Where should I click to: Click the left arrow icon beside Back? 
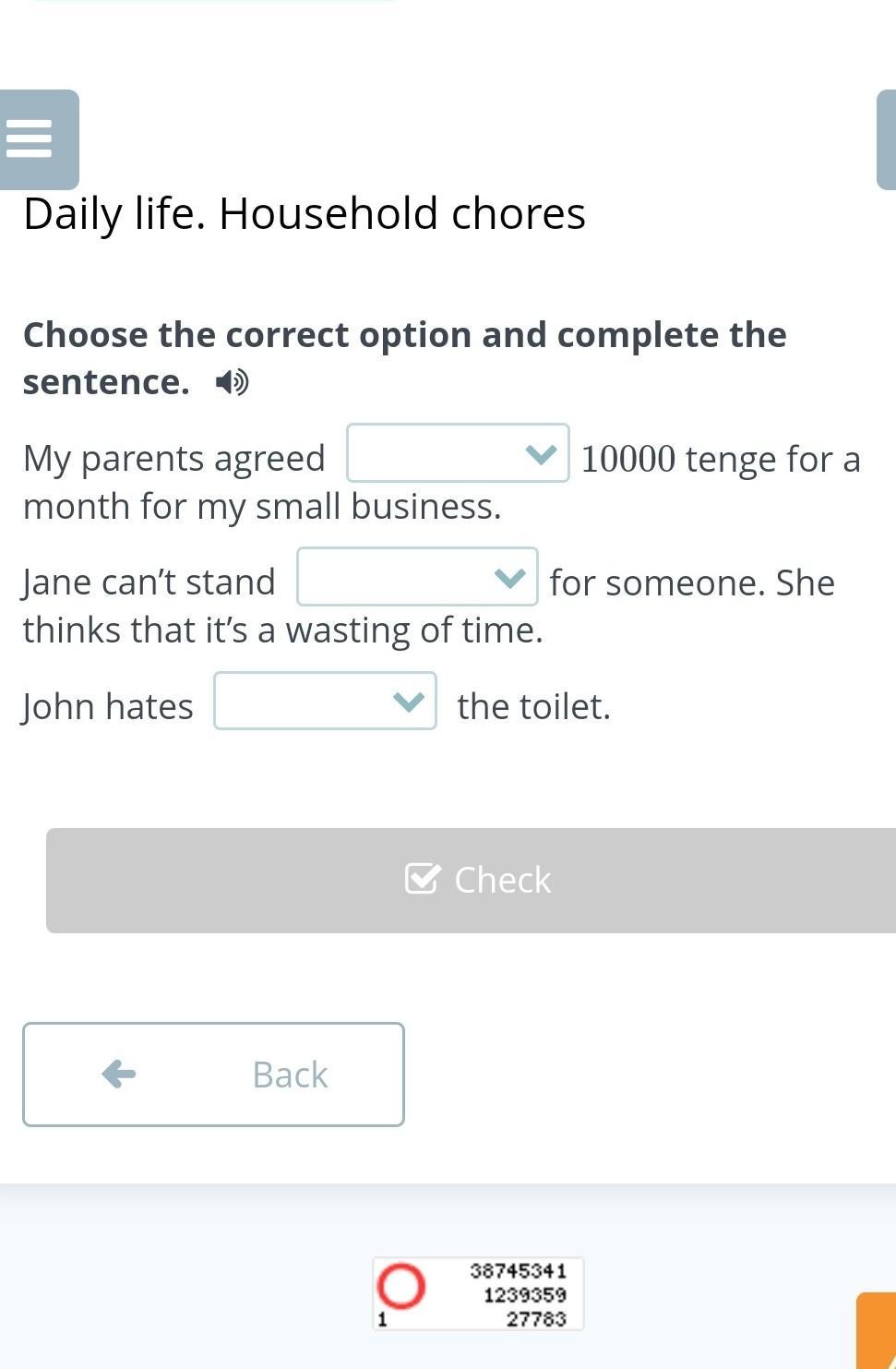click(x=119, y=1074)
